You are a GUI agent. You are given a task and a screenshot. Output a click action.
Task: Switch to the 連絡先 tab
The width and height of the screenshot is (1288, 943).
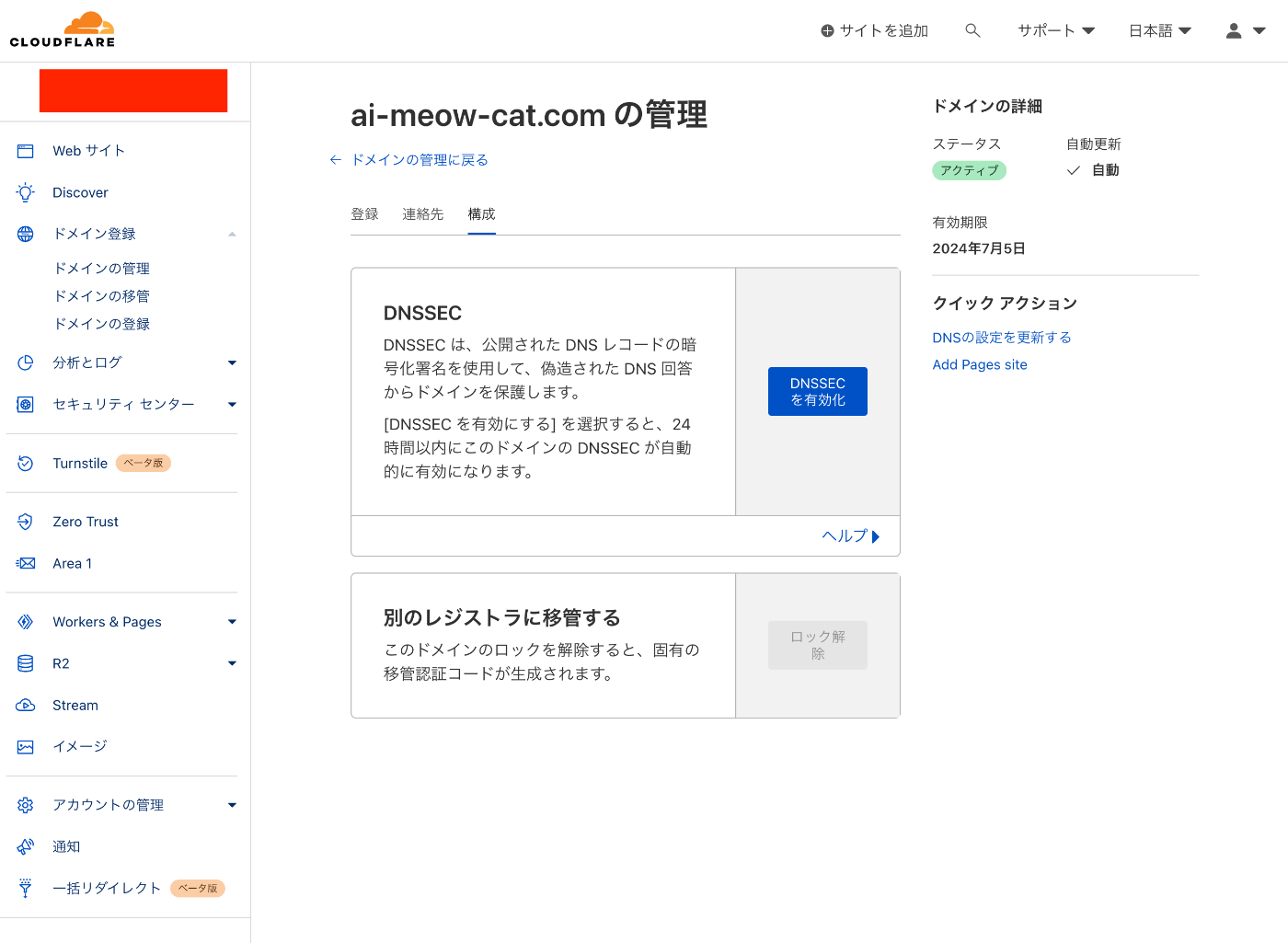(x=423, y=214)
